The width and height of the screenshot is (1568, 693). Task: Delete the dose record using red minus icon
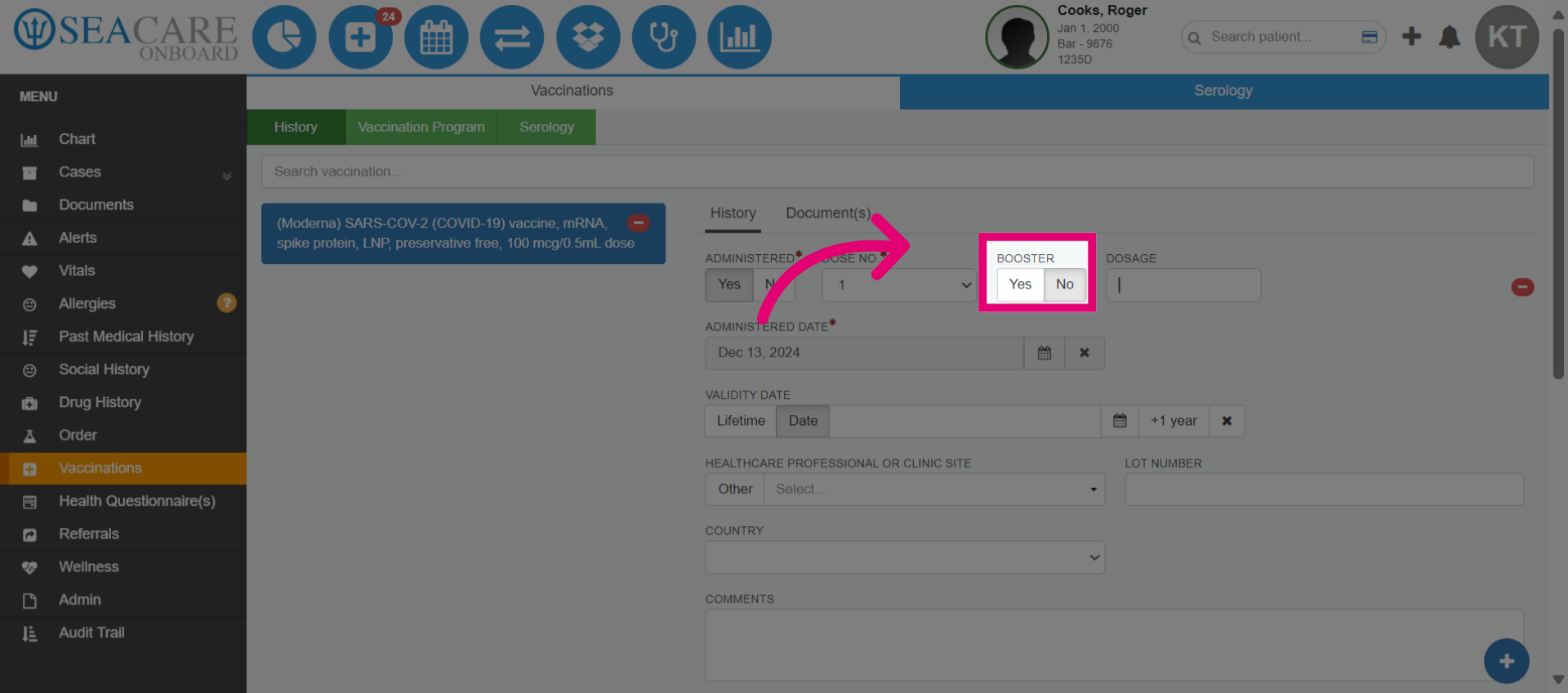click(1522, 287)
